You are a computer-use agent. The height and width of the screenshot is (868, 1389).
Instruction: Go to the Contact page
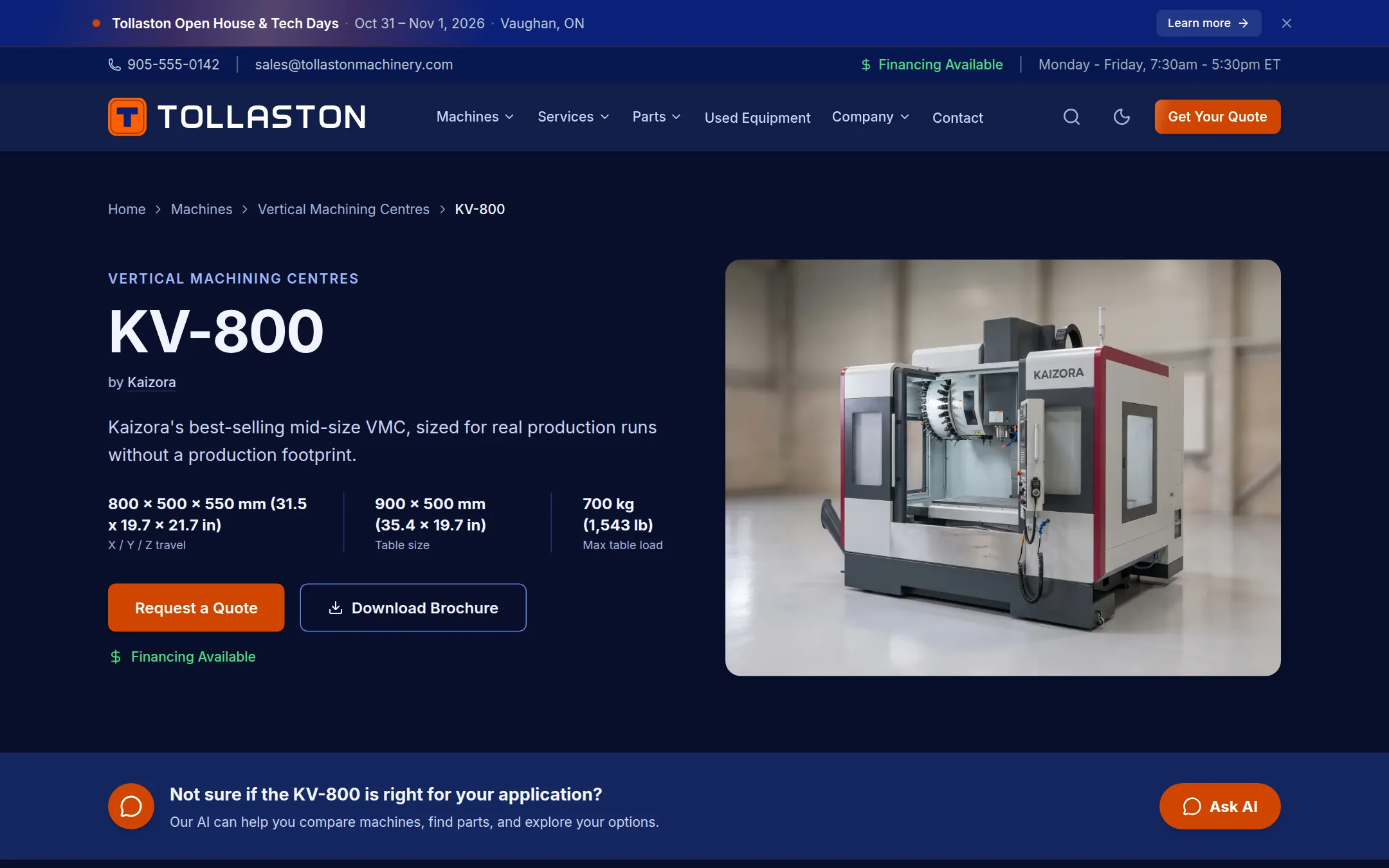[x=958, y=118]
